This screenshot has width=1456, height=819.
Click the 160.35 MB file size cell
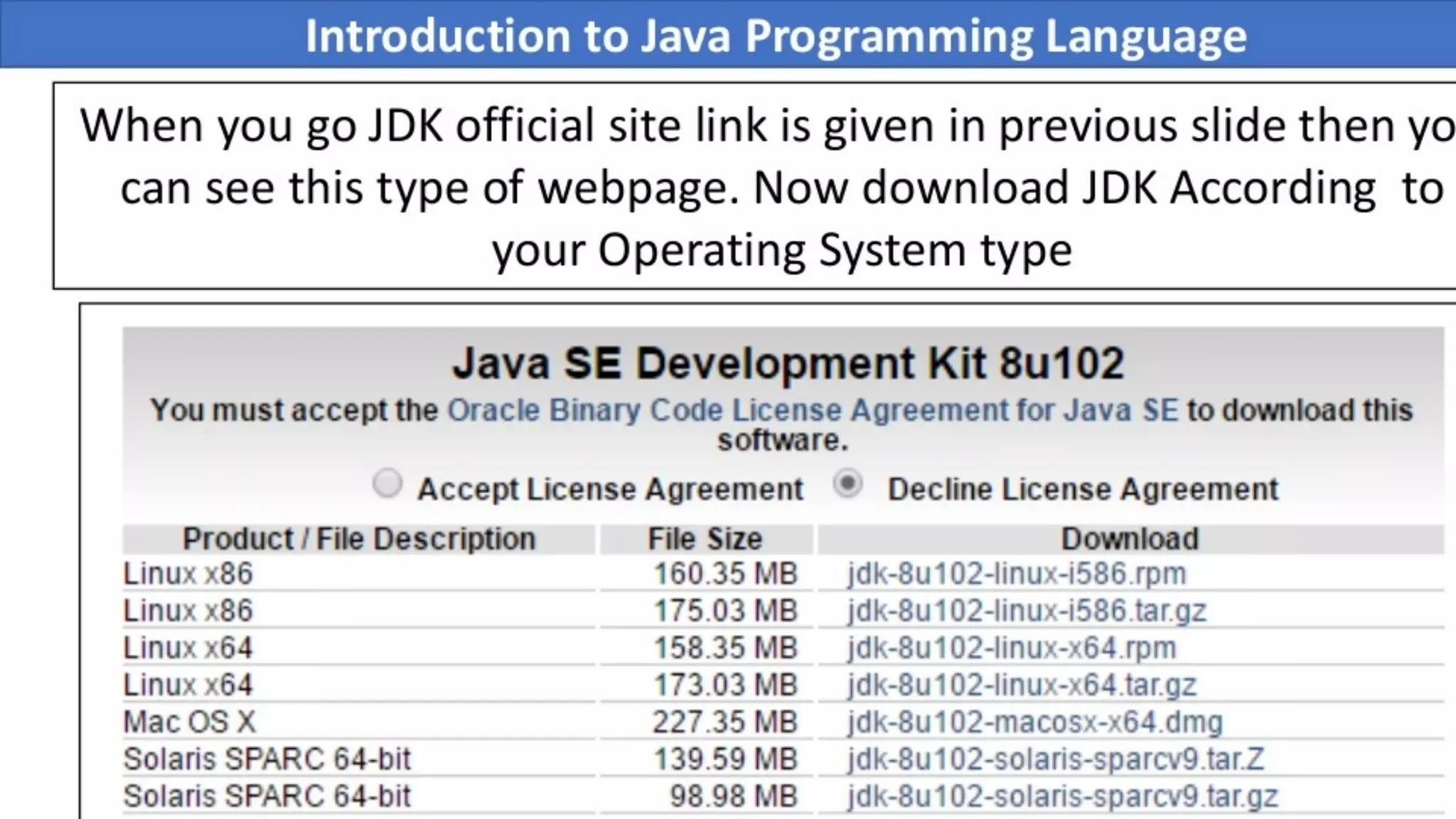point(725,574)
